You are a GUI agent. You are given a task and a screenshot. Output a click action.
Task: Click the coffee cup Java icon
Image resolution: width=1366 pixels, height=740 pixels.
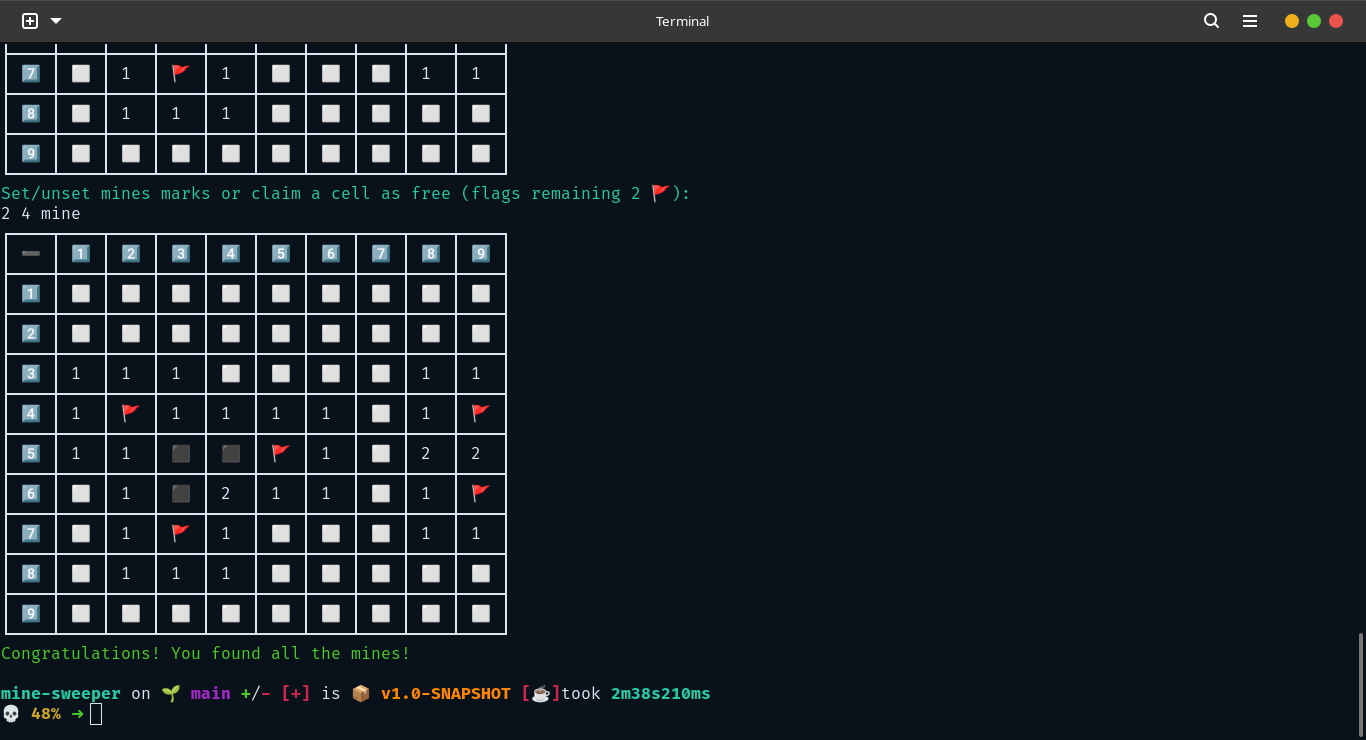[x=540, y=693]
